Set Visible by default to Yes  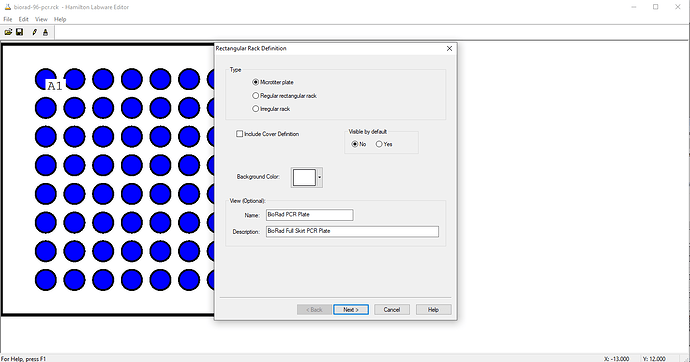click(379, 144)
